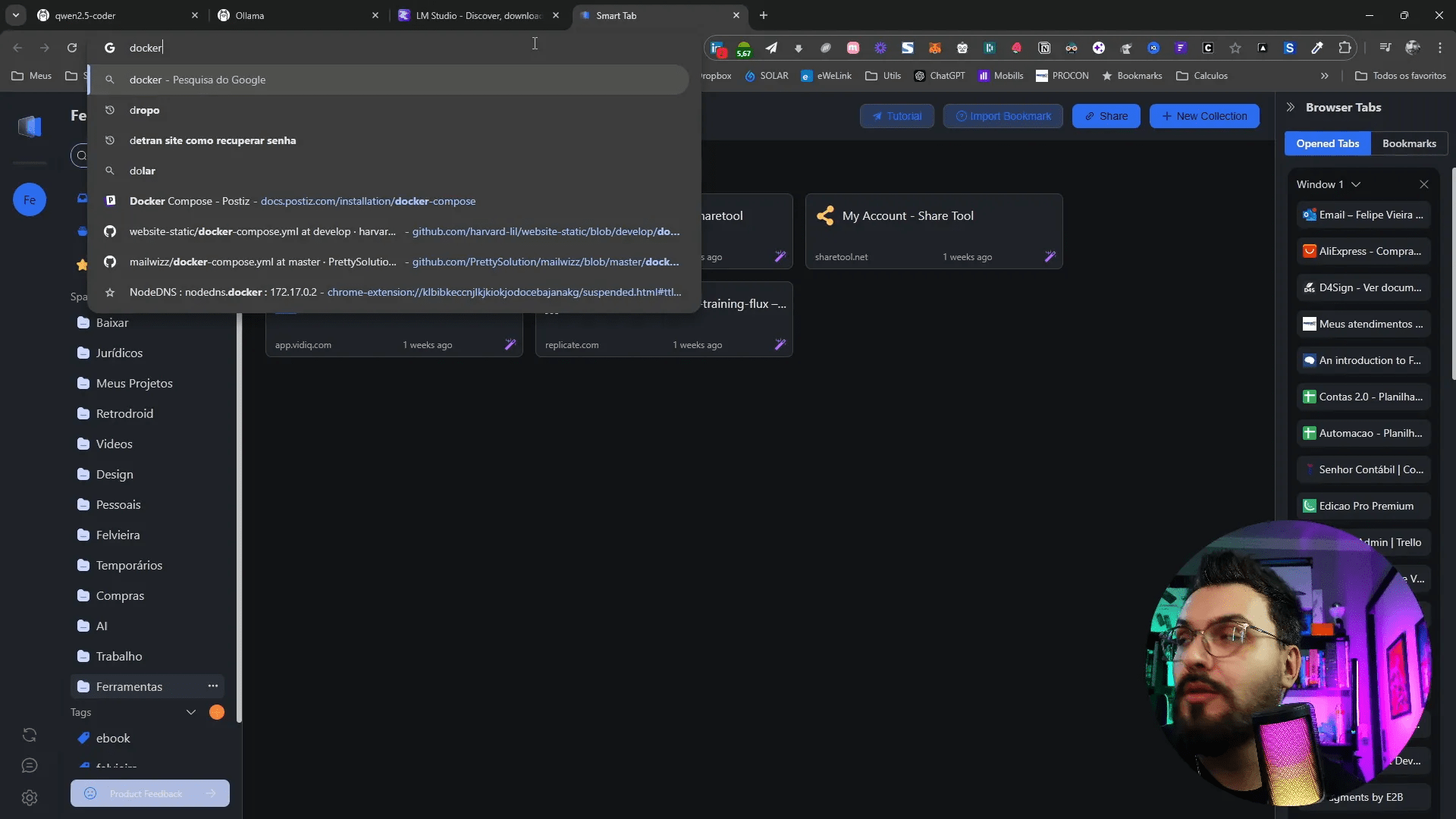Open a new browser tab
This screenshot has width=1456, height=819.
pos(764,15)
